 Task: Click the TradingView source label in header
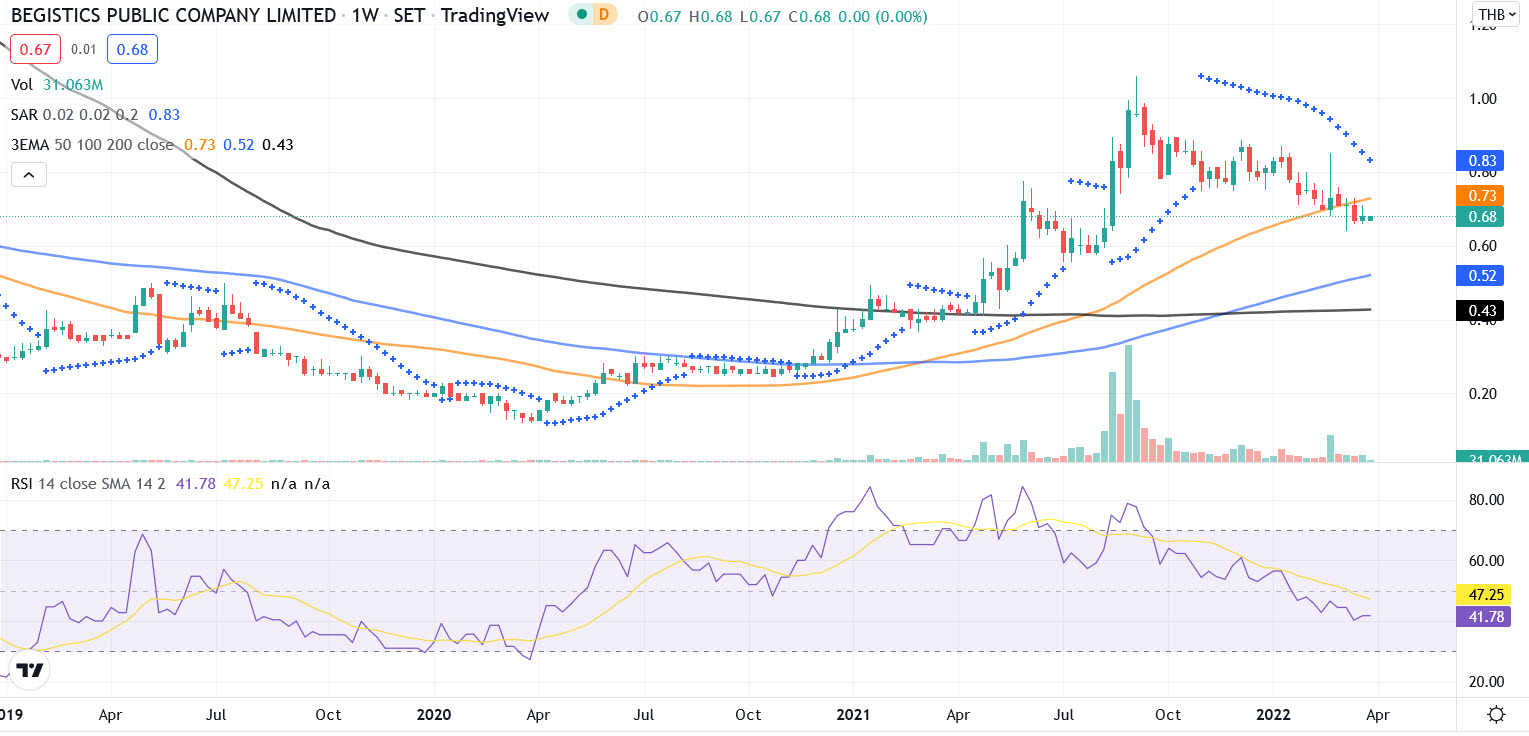click(495, 15)
